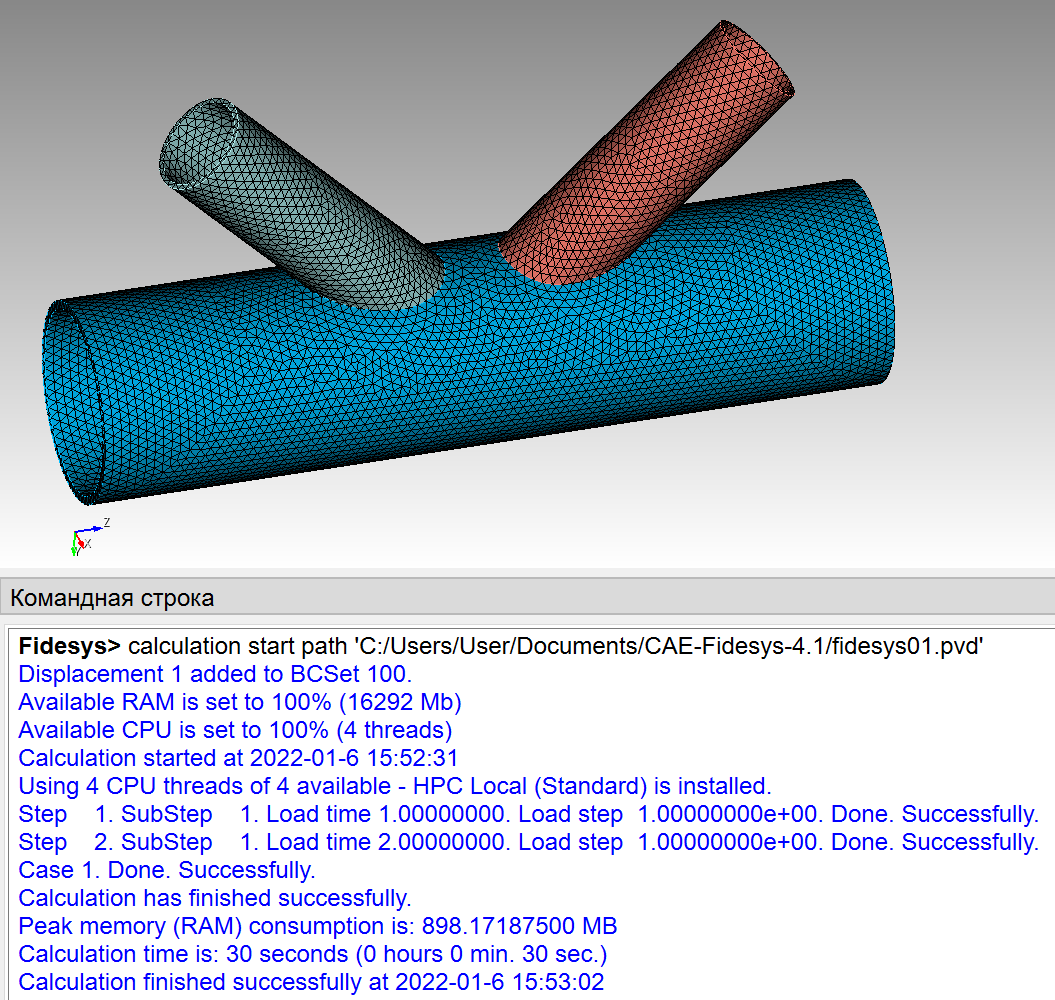The image size is (1055, 1000).
Task: Click 'Available CPU is set to 100%' line
Action: click(235, 730)
